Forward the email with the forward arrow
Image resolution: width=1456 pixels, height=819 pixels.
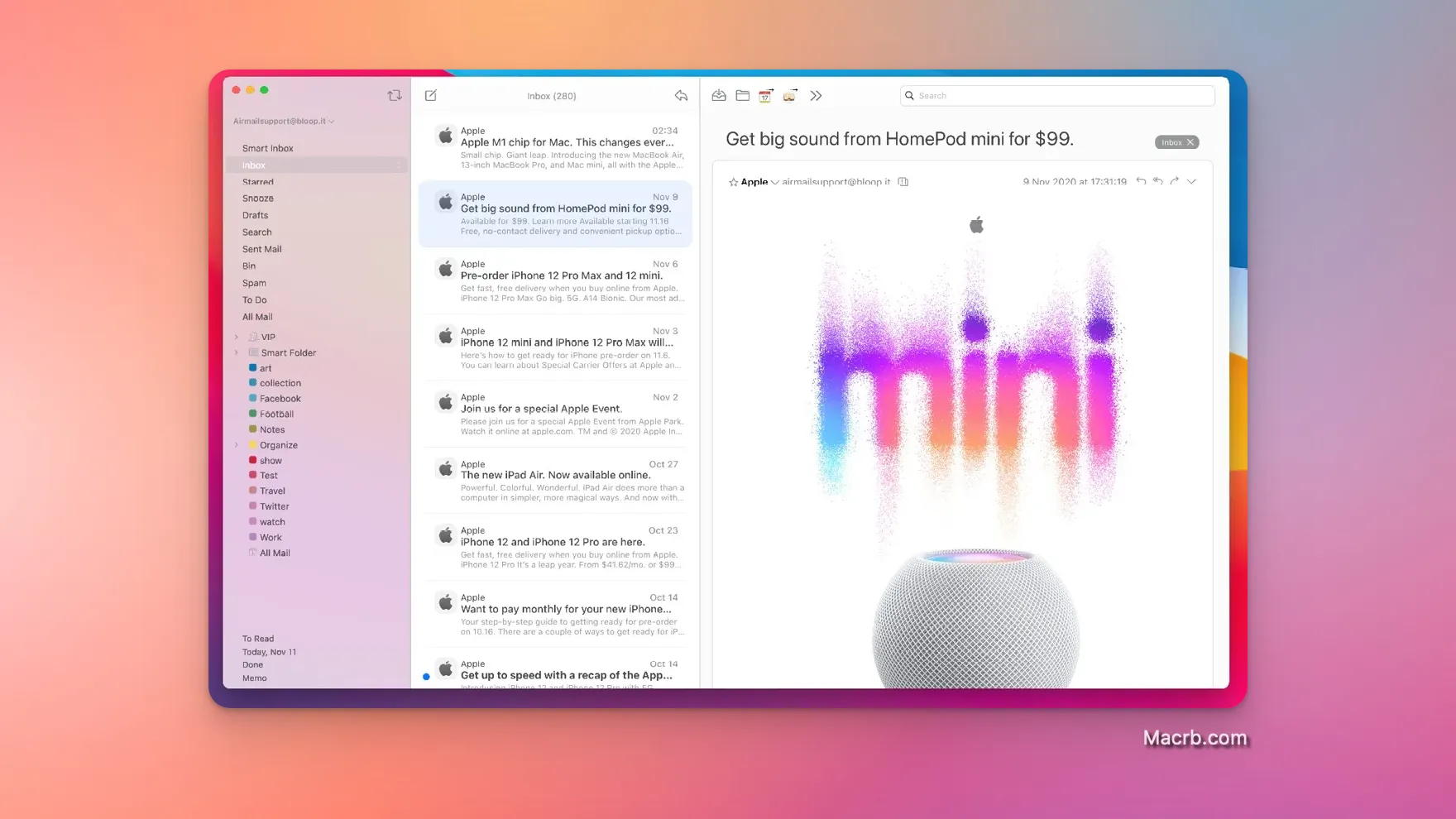tap(1175, 181)
